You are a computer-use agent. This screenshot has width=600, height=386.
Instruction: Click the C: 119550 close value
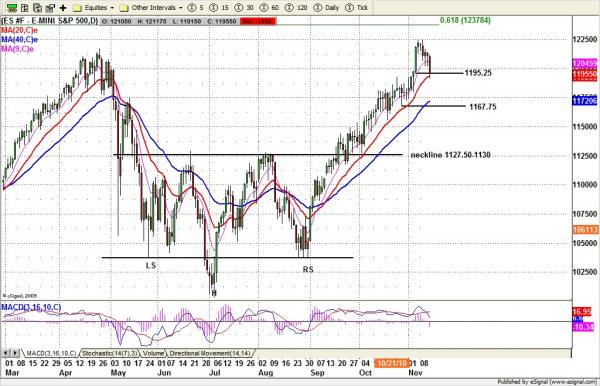222,21
